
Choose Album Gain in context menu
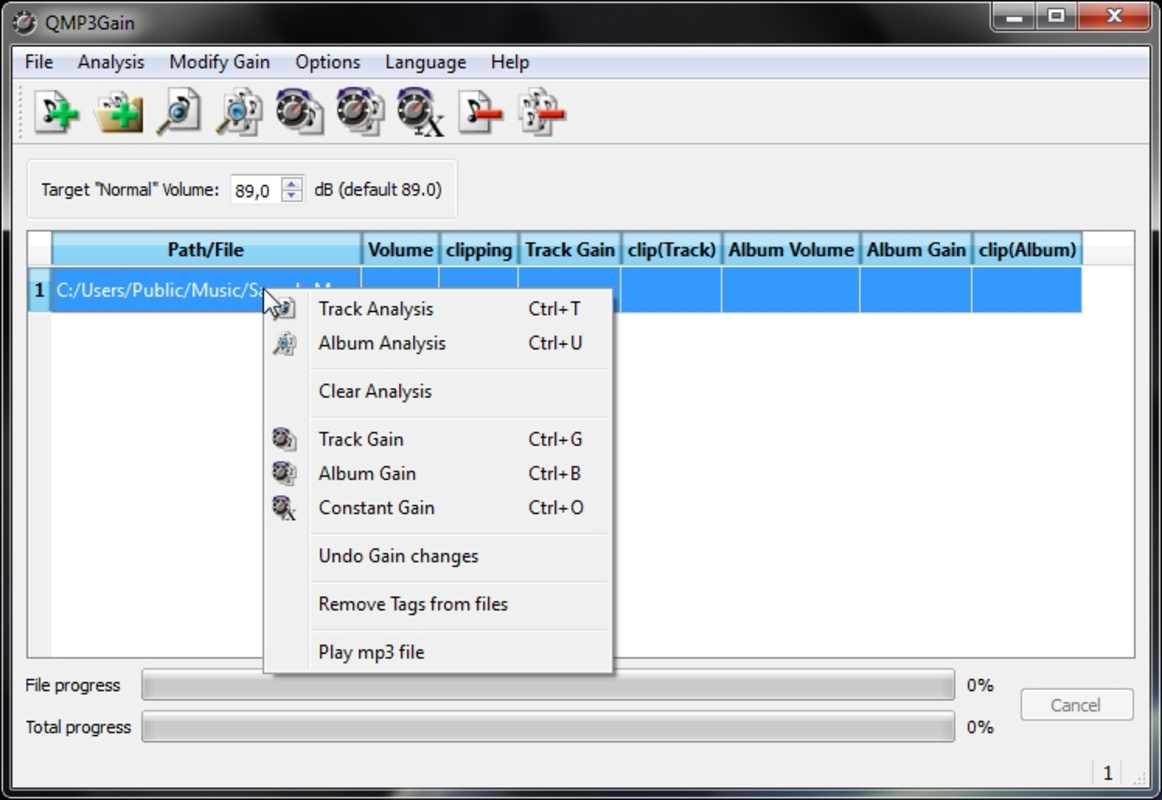(x=438, y=473)
